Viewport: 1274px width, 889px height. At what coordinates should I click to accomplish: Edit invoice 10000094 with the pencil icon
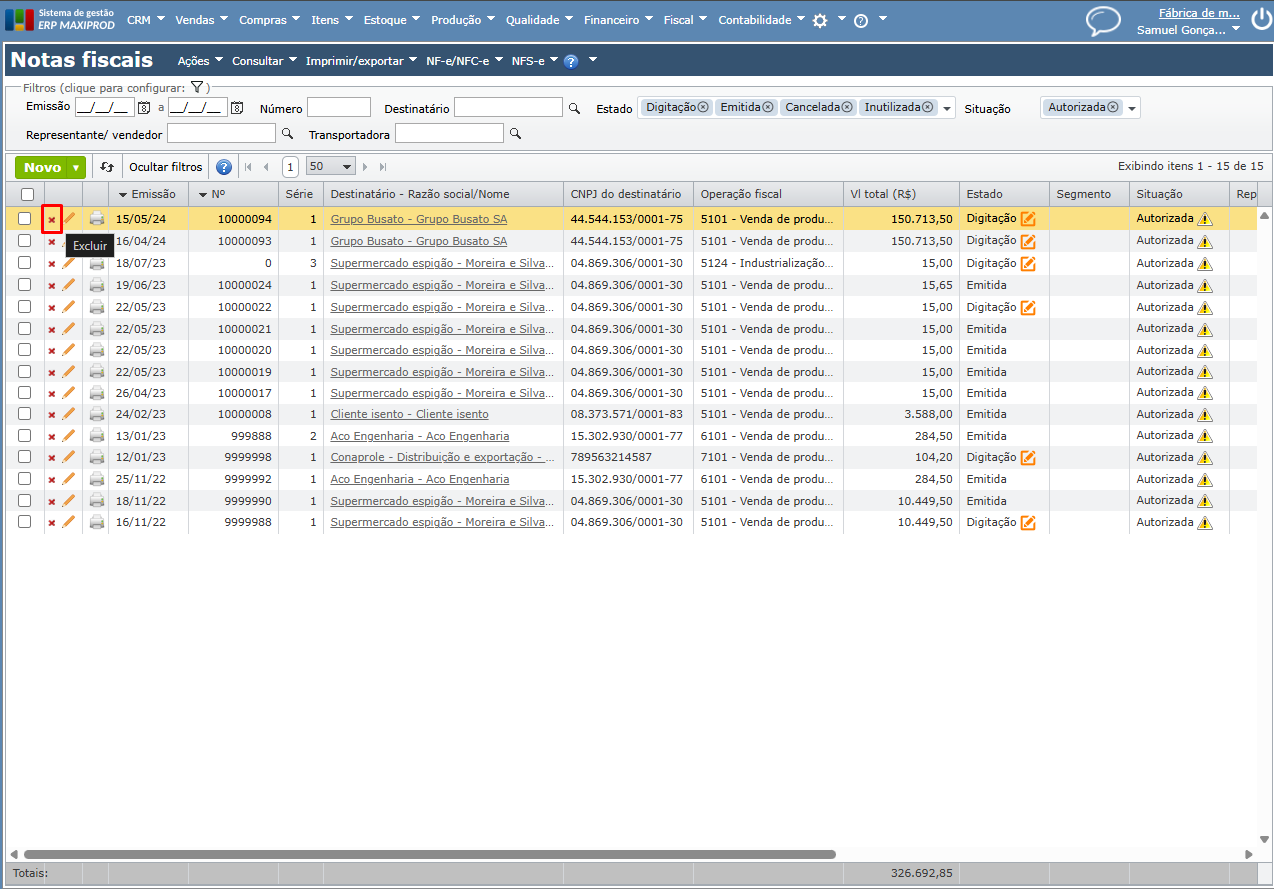coord(69,218)
